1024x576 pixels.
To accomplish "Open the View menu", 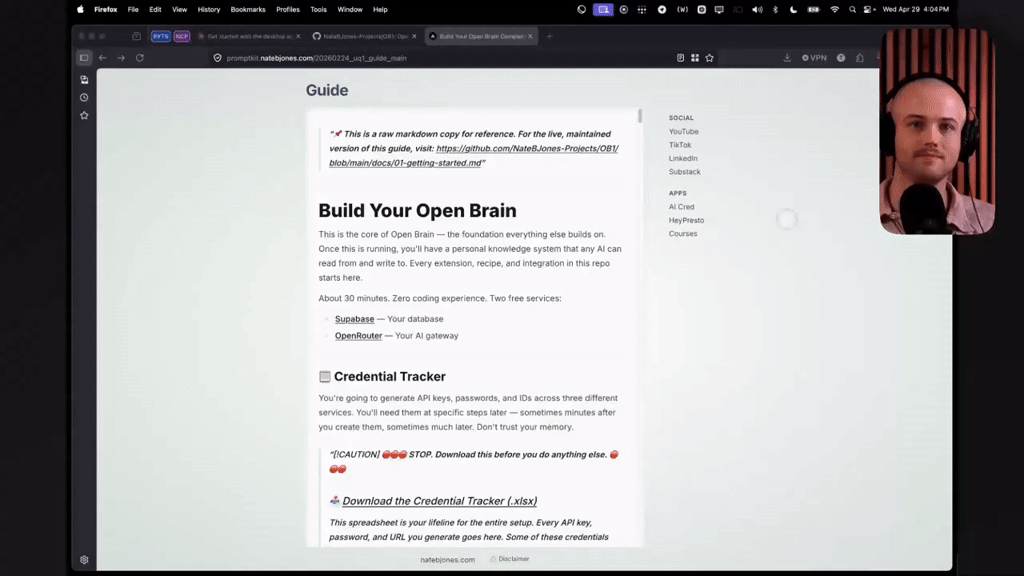I will point(180,10).
